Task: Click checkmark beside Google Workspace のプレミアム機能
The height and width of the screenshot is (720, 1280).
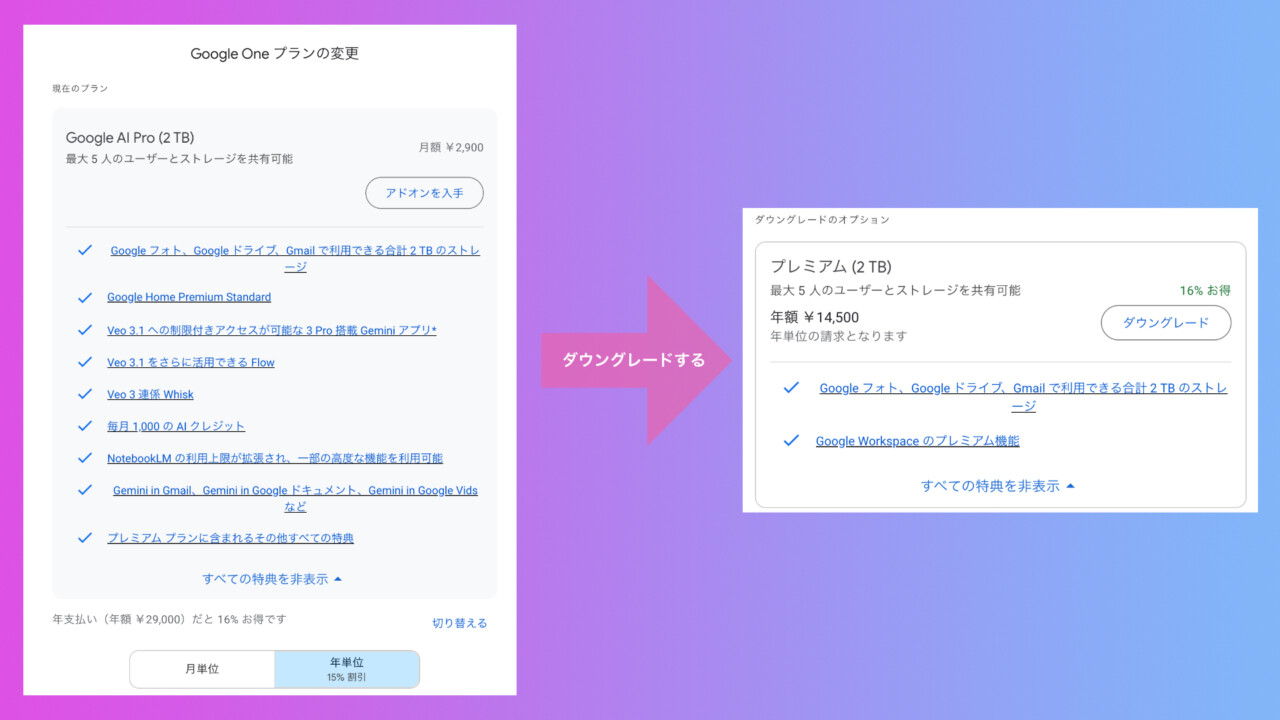Action: [x=791, y=440]
